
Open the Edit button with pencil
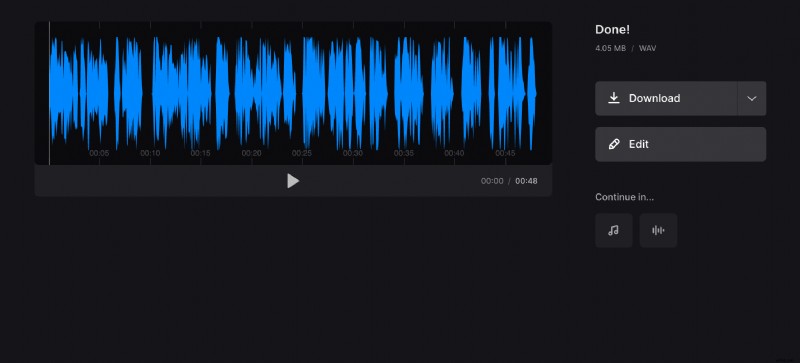pyautogui.click(x=681, y=144)
